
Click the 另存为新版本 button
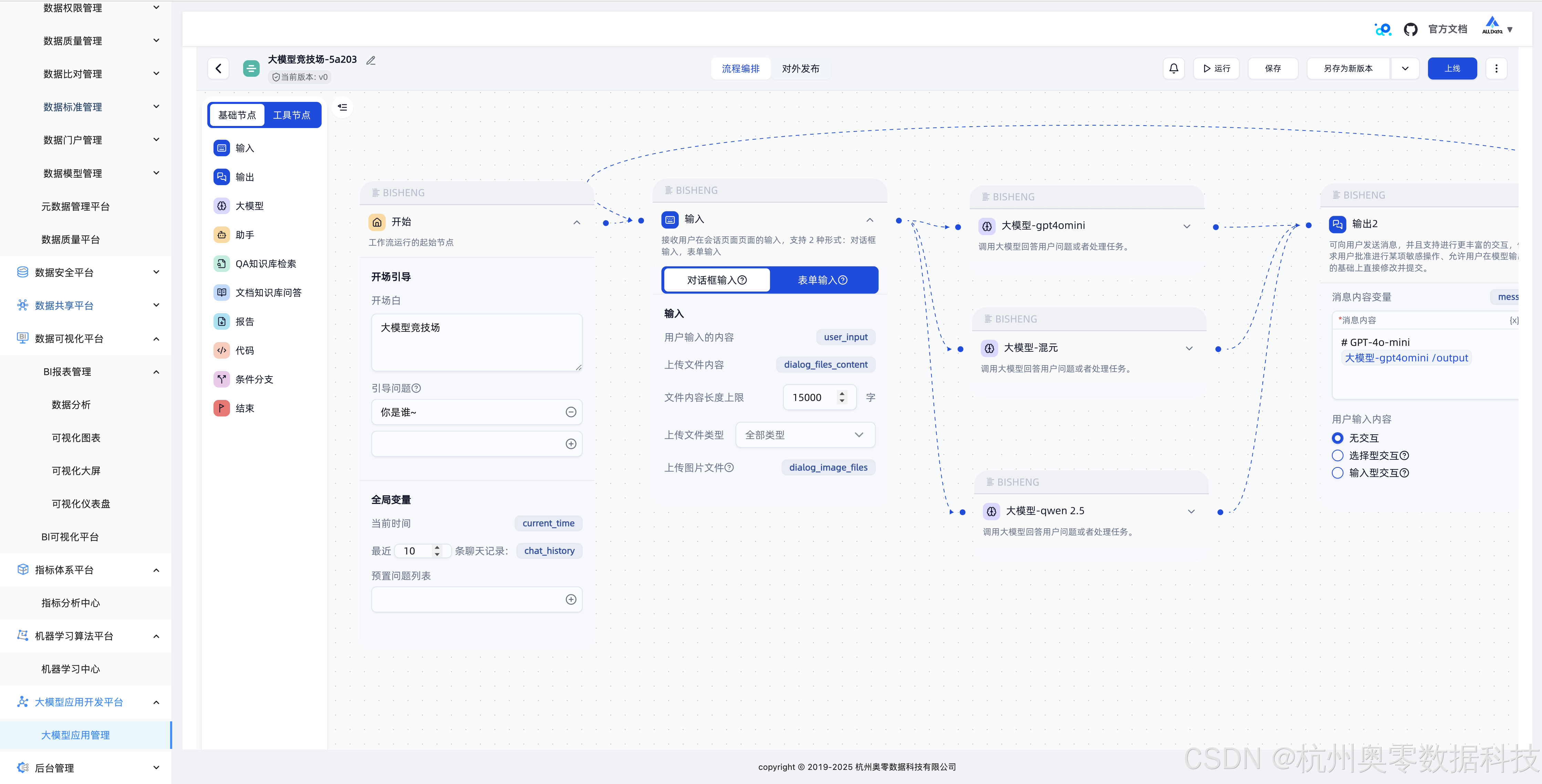pyautogui.click(x=1348, y=68)
